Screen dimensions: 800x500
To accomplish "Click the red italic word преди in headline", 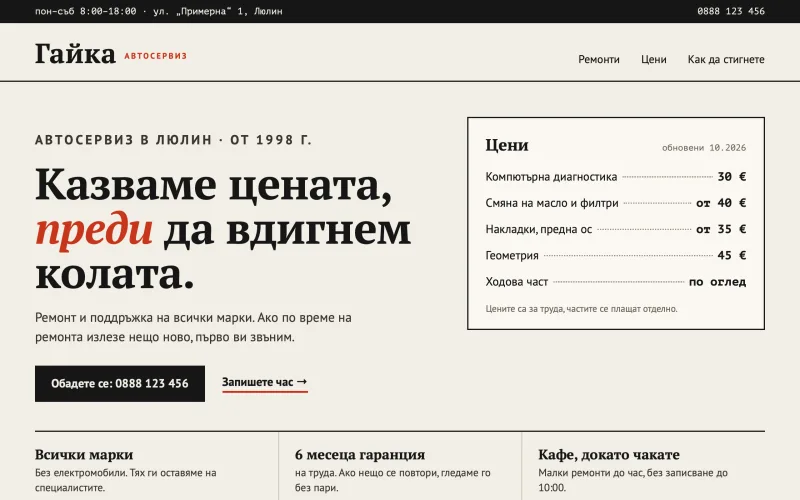I will [x=94, y=230].
